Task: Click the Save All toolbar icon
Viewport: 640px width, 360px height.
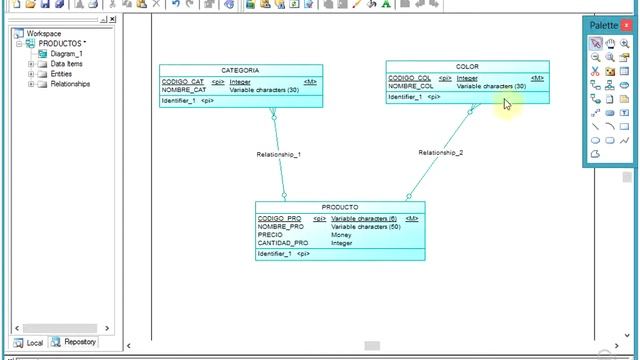Action: pos(60,4)
